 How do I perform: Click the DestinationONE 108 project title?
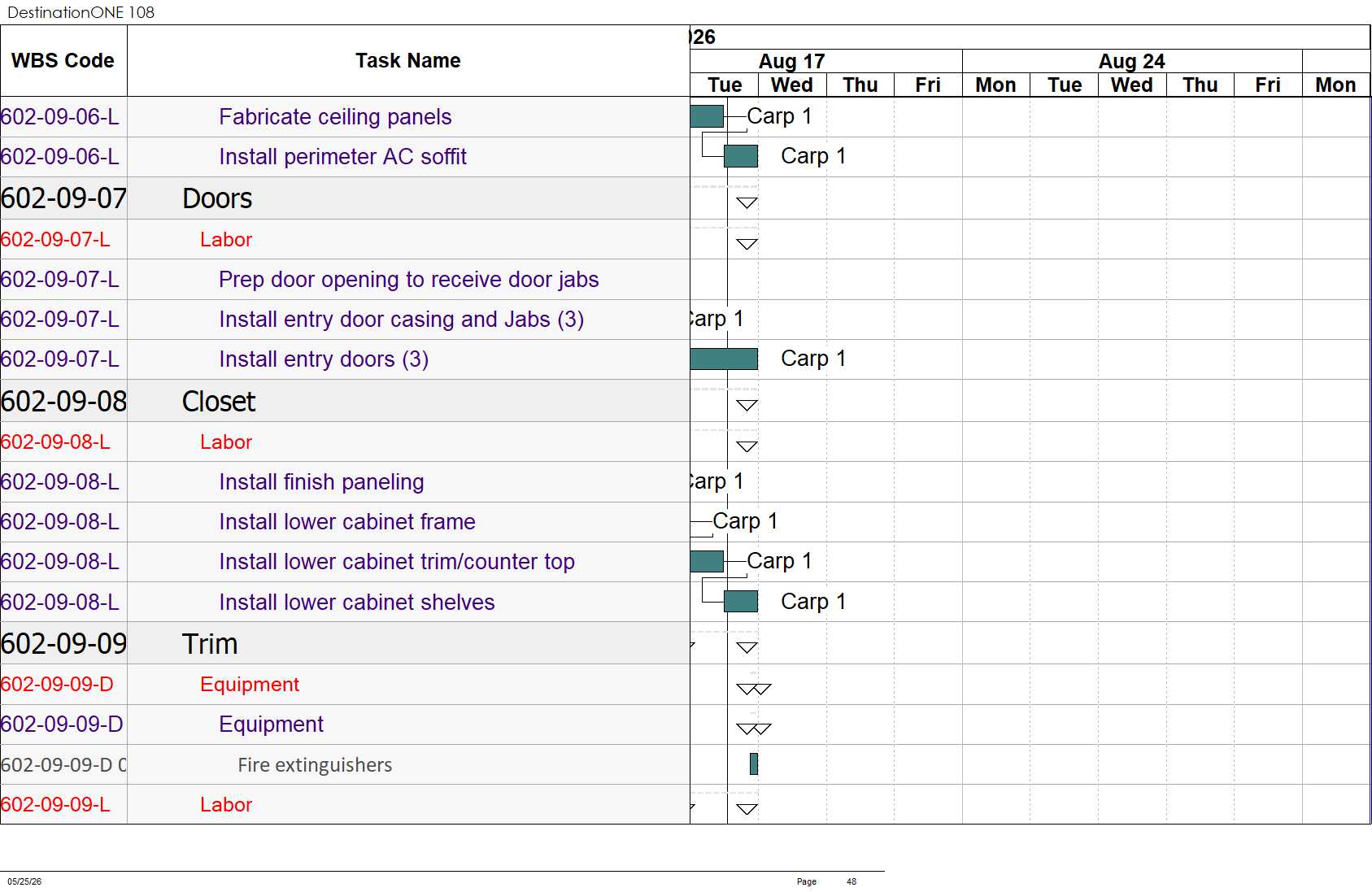[81, 12]
